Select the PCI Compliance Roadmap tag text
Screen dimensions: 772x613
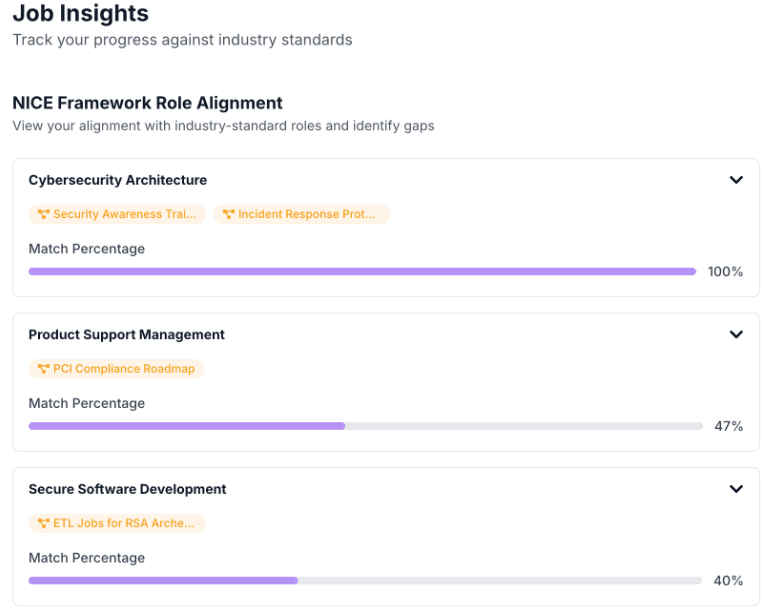click(124, 369)
